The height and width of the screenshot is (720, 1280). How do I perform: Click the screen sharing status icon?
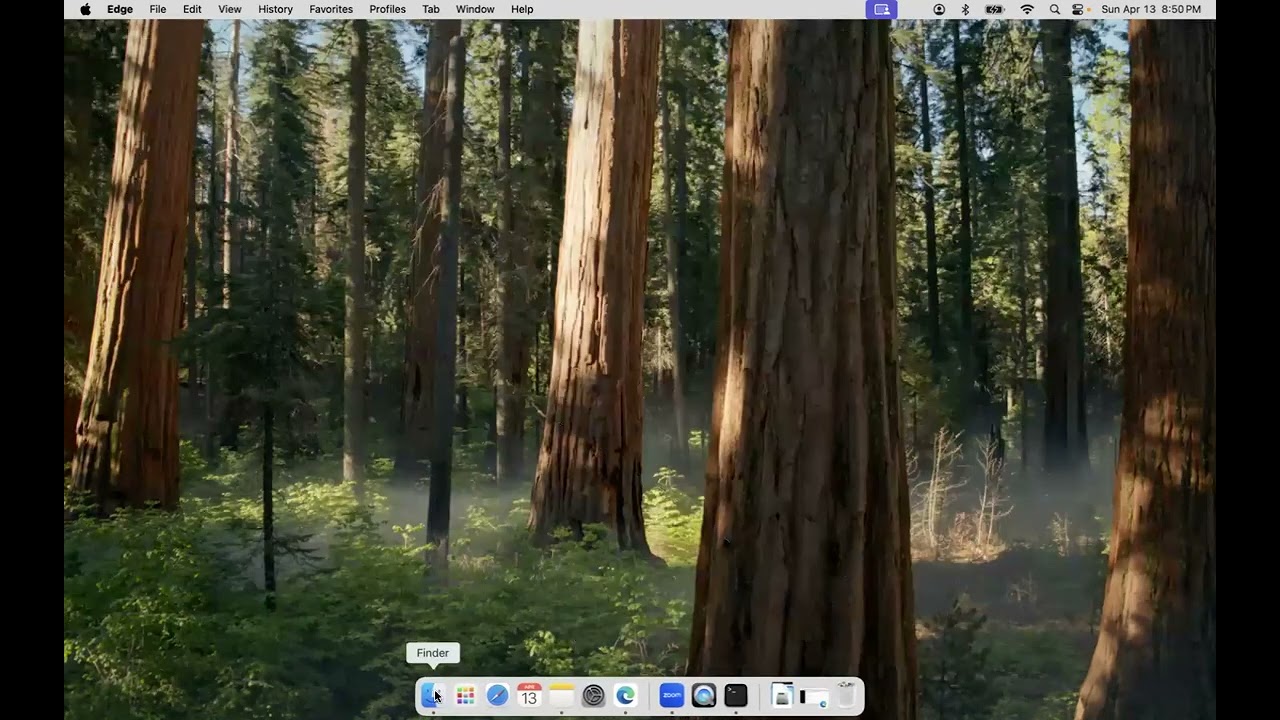pos(881,9)
